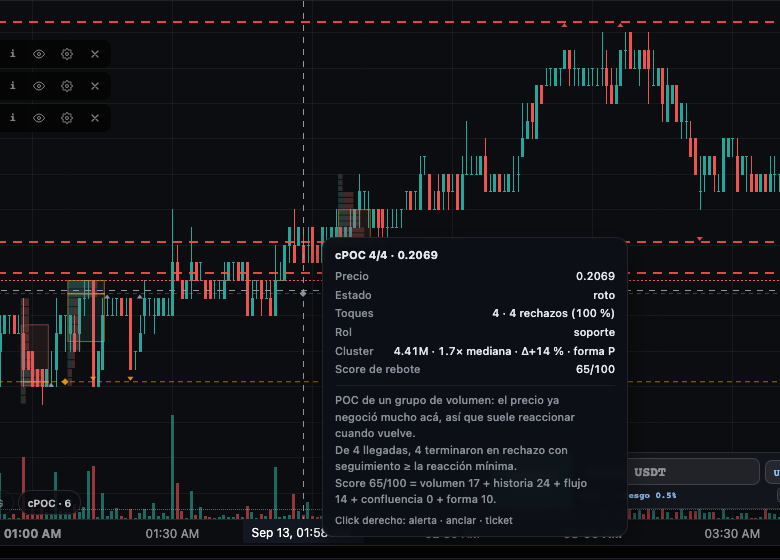Click 'Click derecho: alerta · anclar · ticket' hint
Image resolution: width=780 pixels, height=560 pixels.
click(424, 520)
